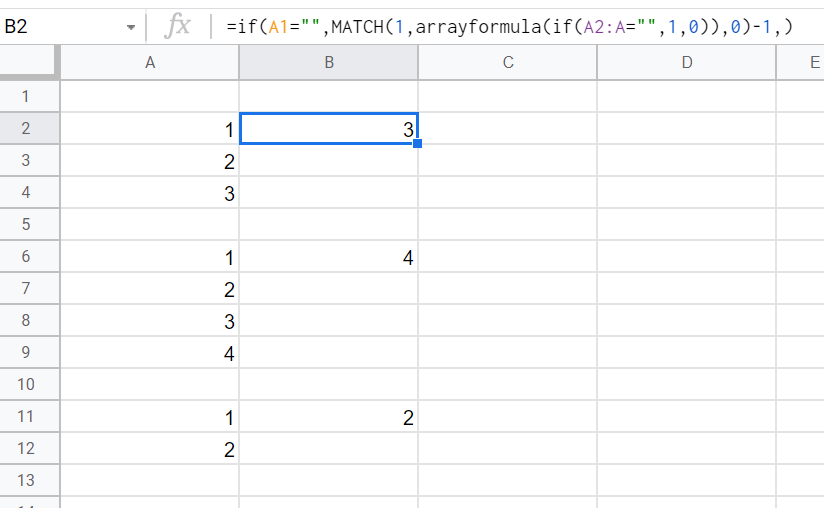This screenshot has width=824, height=508.
Task: Select column E header
Action: [x=800, y=63]
